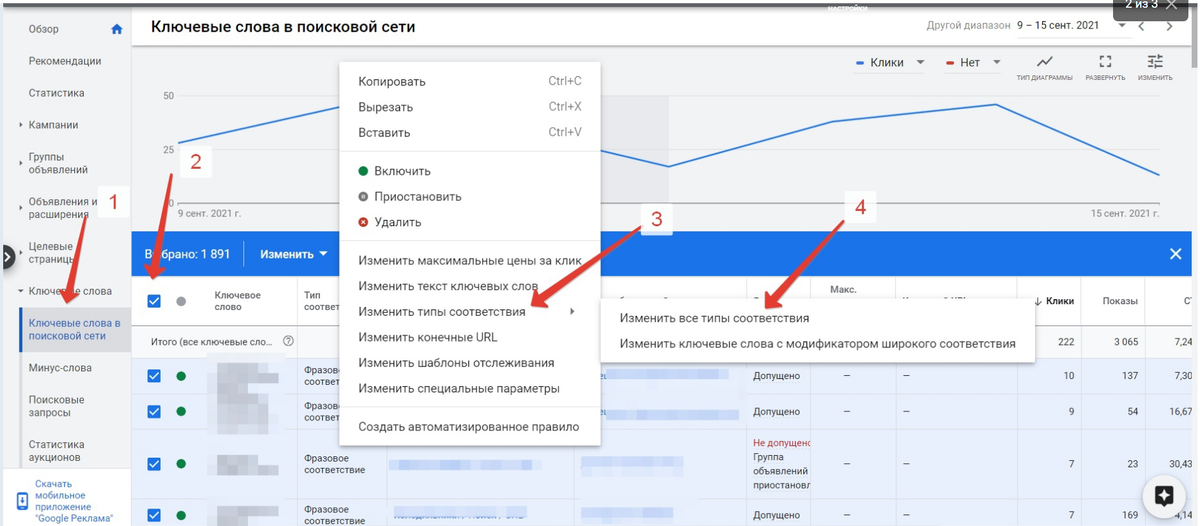Choose Вставить in context menu
1200x526 pixels.
point(469,132)
